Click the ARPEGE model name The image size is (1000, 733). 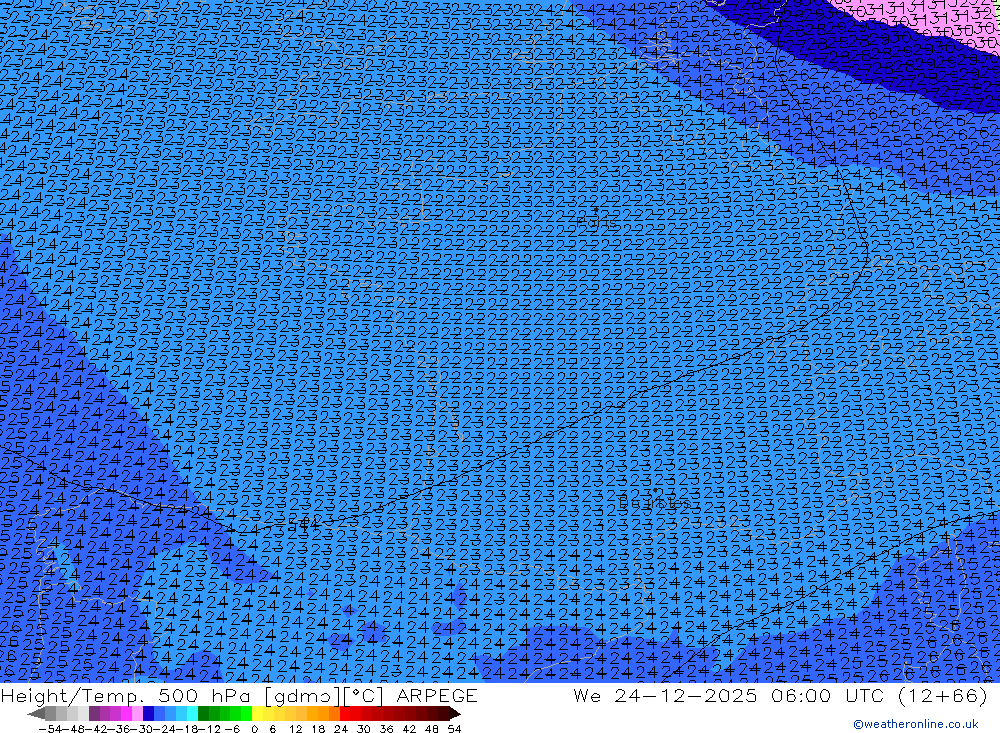[436, 695]
